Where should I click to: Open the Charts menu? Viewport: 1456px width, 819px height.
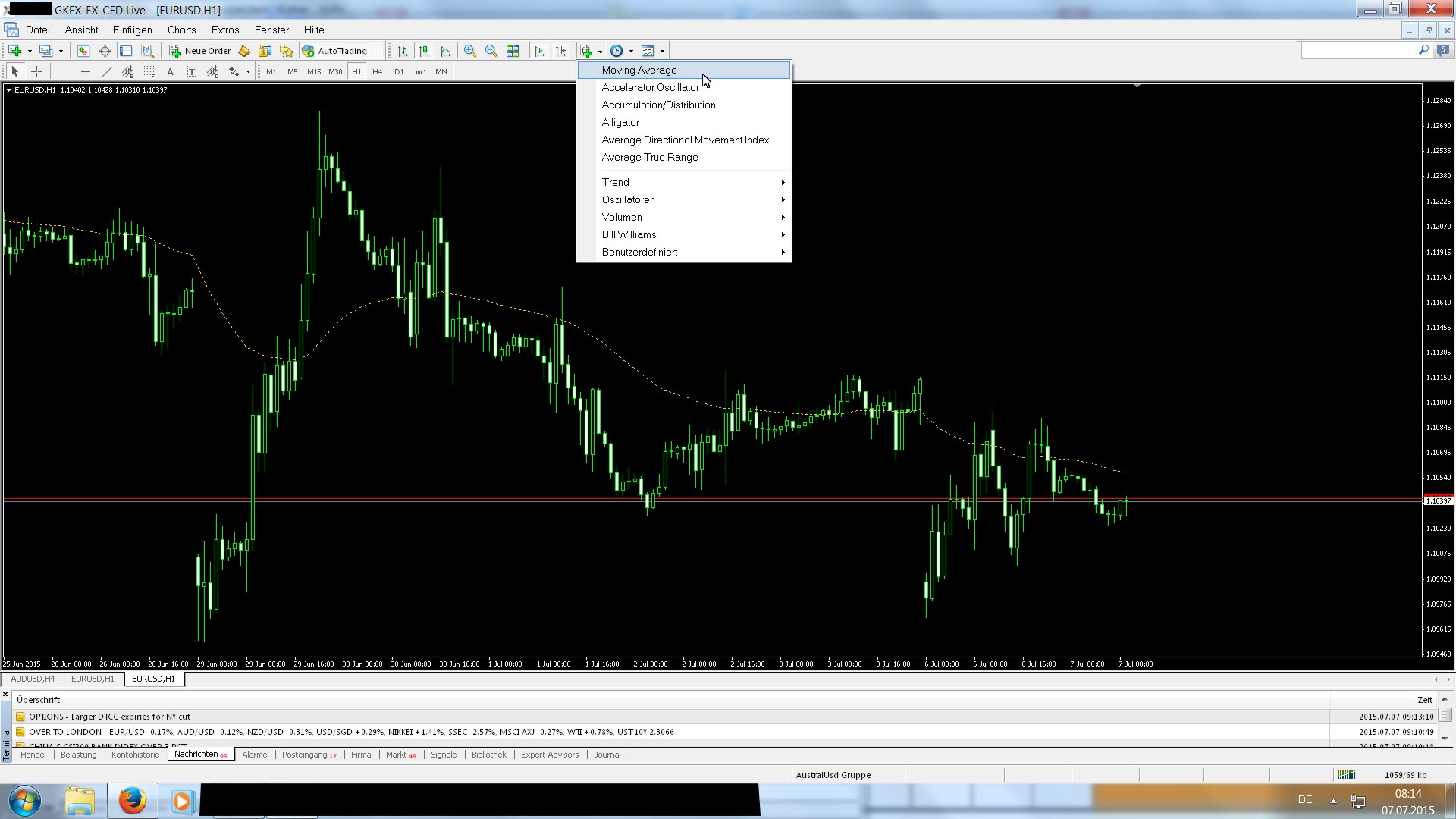181,30
